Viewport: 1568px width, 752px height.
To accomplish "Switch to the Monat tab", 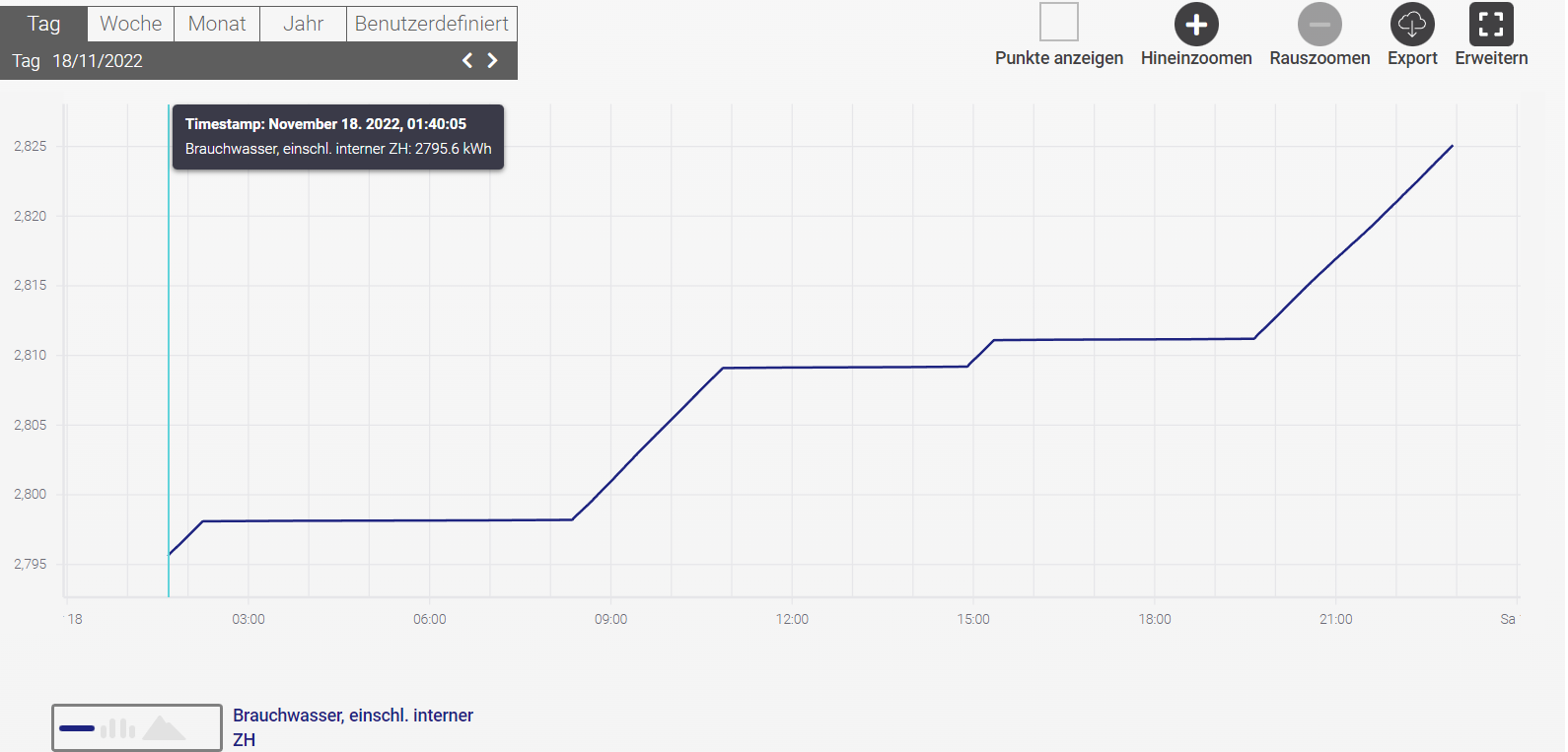I will pyautogui.click(x=217, y=24).
